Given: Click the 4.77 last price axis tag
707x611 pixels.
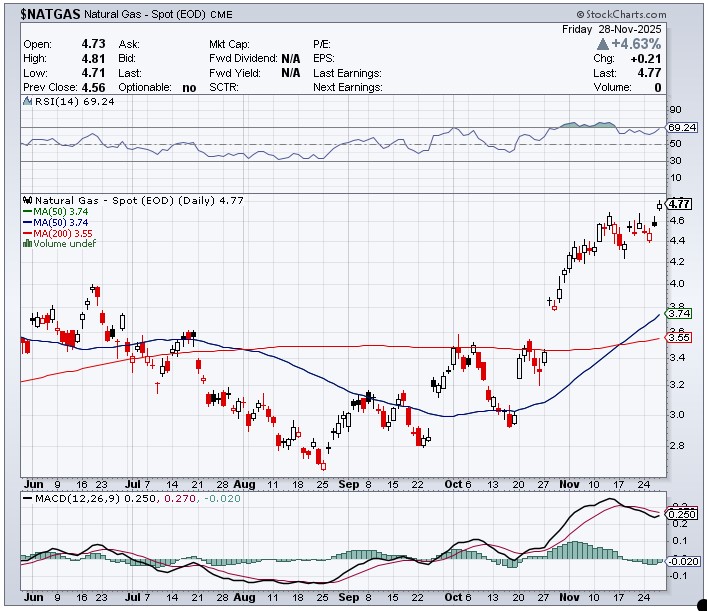Looking at the screenshot, I should click(679, 203).
